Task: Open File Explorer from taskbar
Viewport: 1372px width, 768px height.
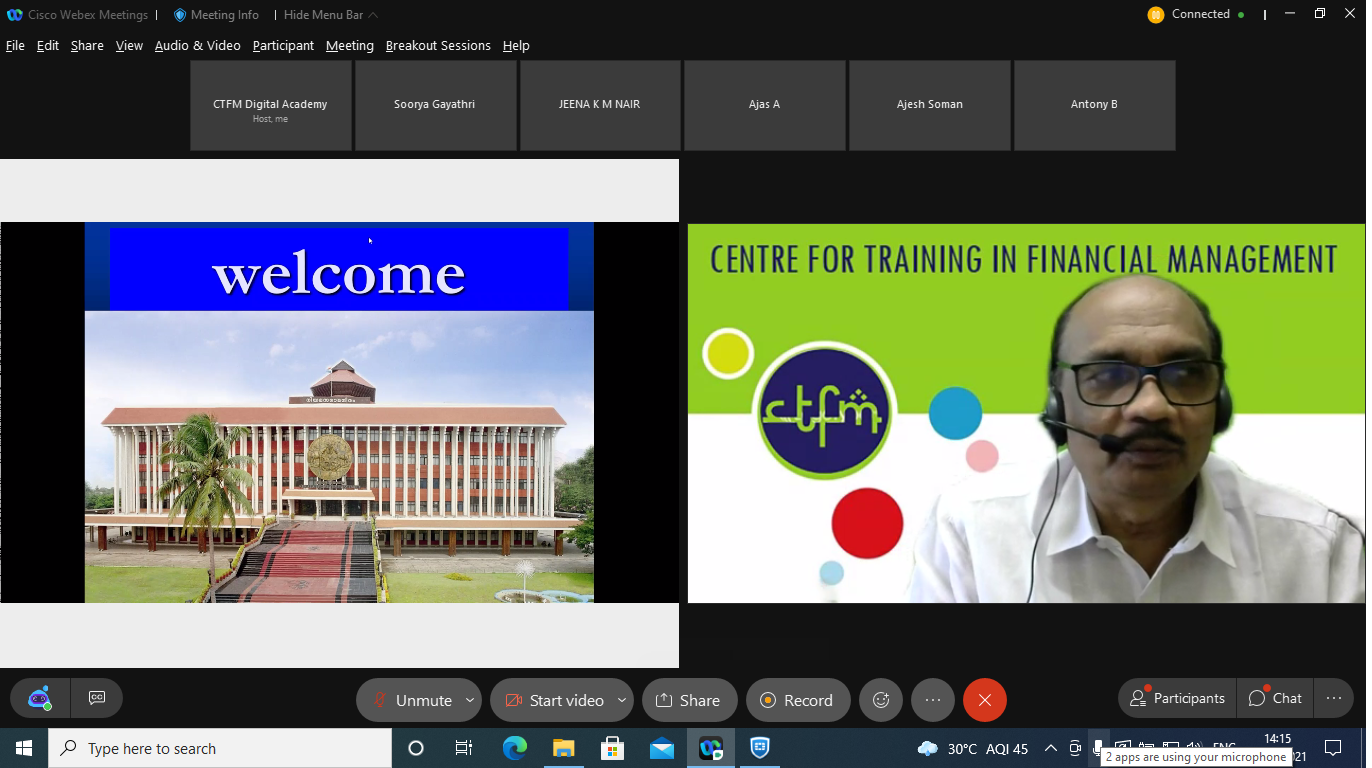Action: click(563, 748)
